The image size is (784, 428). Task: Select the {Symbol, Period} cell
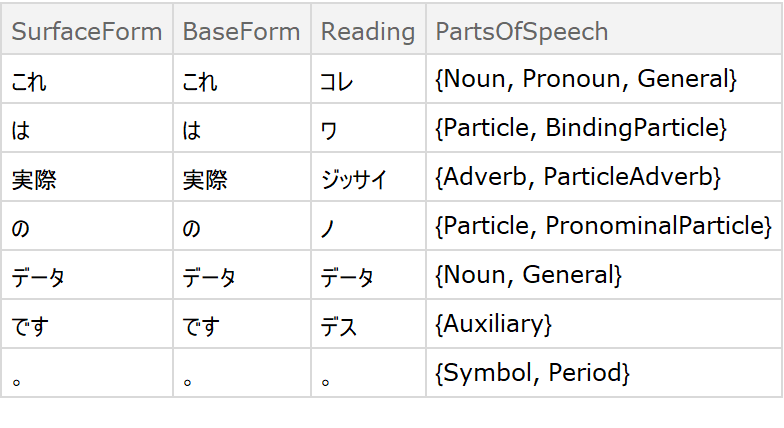(x=532, y=374)
